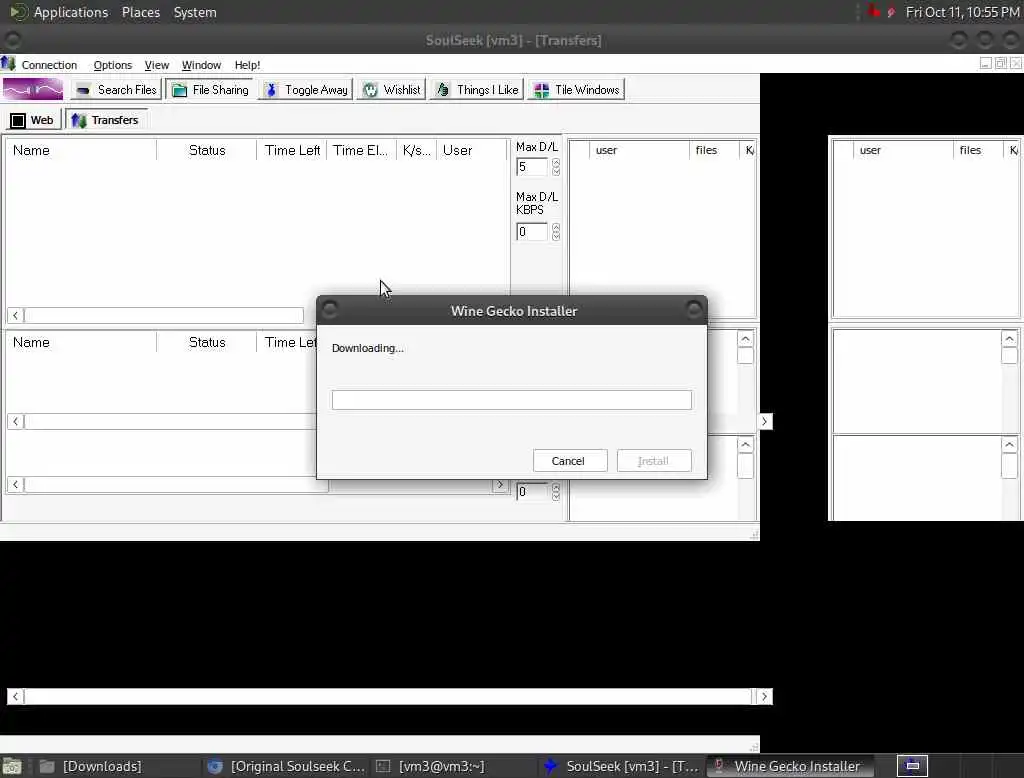This screenshot has width=1024, height=778.
Task: Open the View menu
Action: pyautogui.click(x=156, y=65)
